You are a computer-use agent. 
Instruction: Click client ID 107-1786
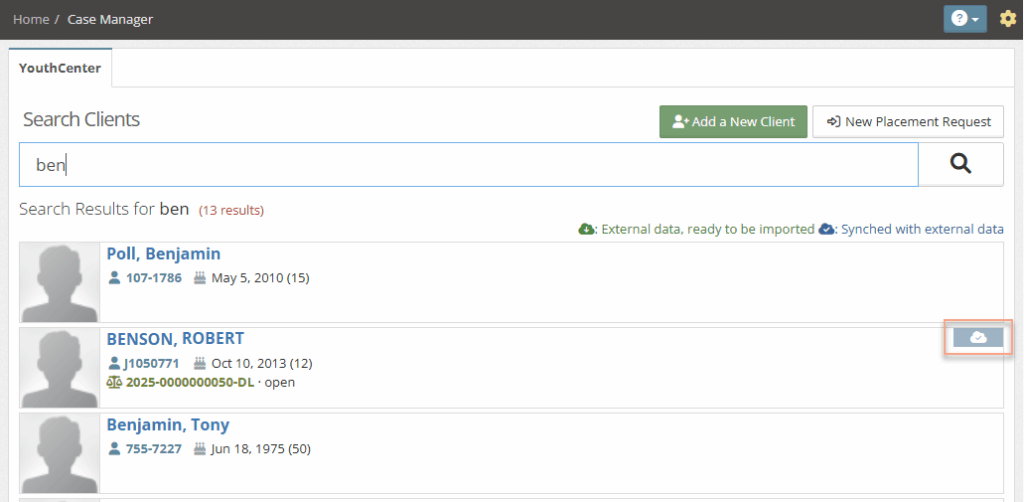153,277
